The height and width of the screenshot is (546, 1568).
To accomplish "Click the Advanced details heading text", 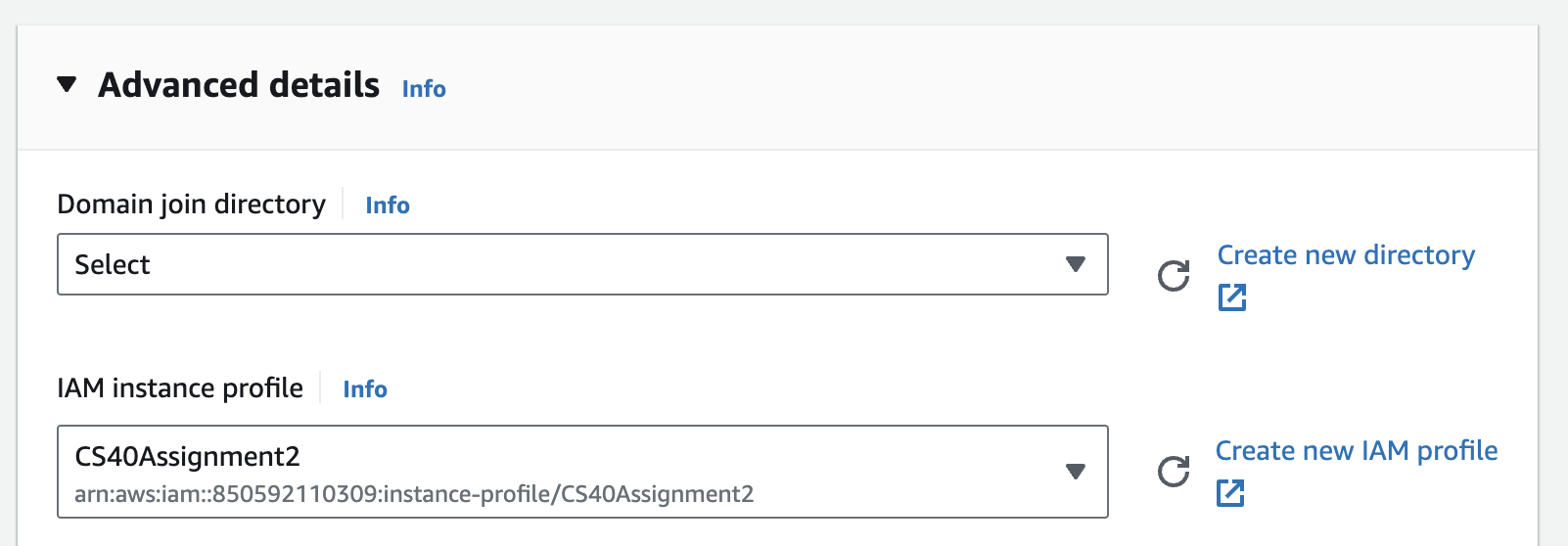I will 239,86.
